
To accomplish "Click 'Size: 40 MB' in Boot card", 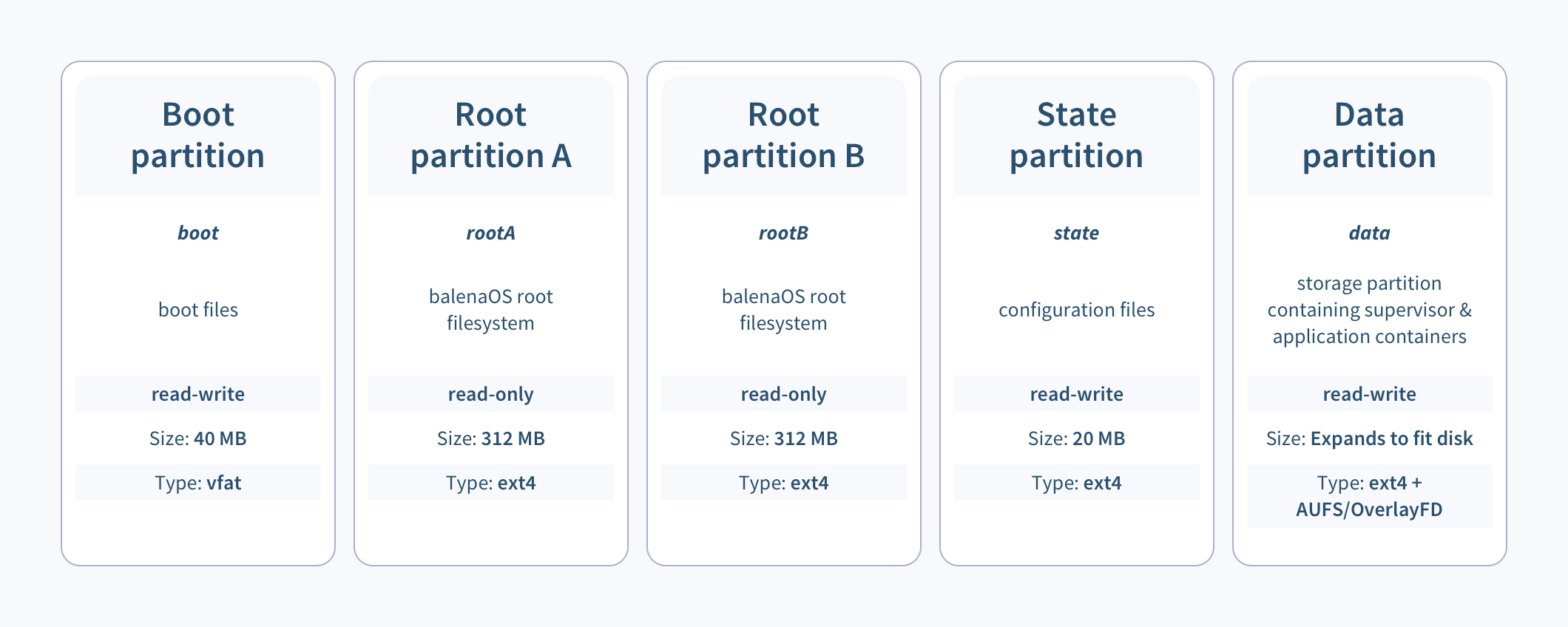I will 198,438.
